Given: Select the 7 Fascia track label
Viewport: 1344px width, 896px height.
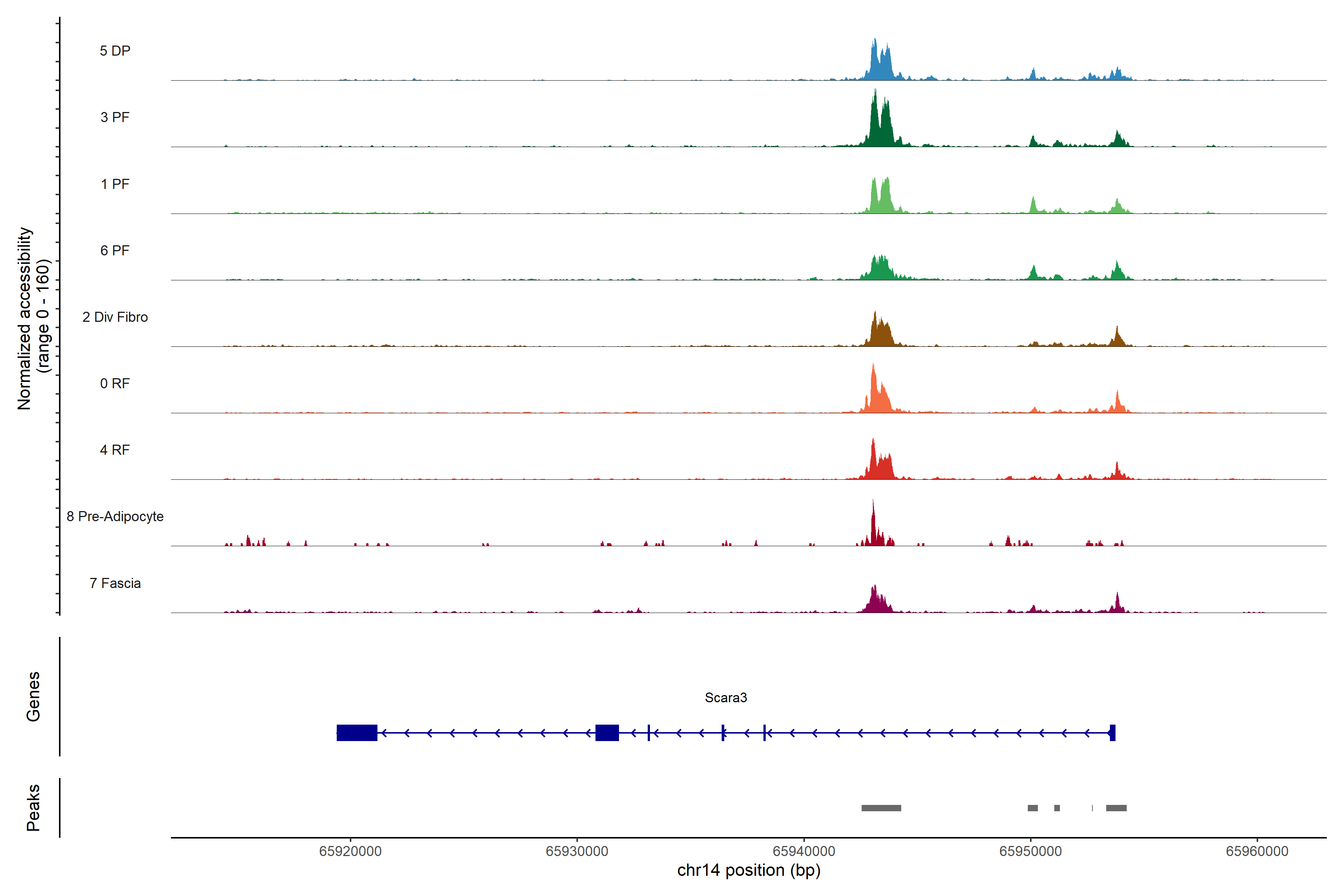Looking at the screenshot, I should click(x=115, y=583).
